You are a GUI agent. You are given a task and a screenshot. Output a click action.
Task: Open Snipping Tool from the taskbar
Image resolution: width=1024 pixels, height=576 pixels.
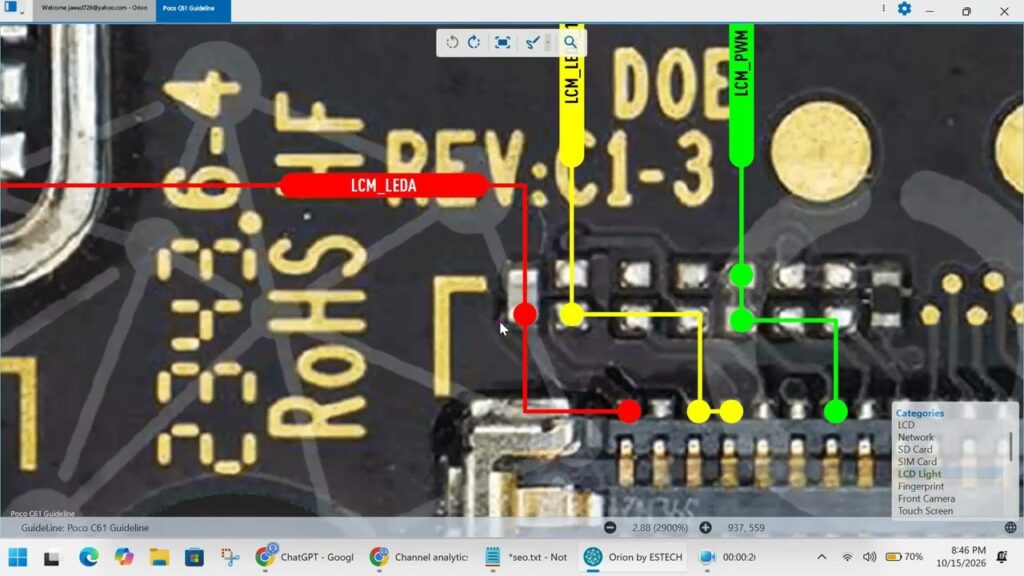(x=230, y=557)
